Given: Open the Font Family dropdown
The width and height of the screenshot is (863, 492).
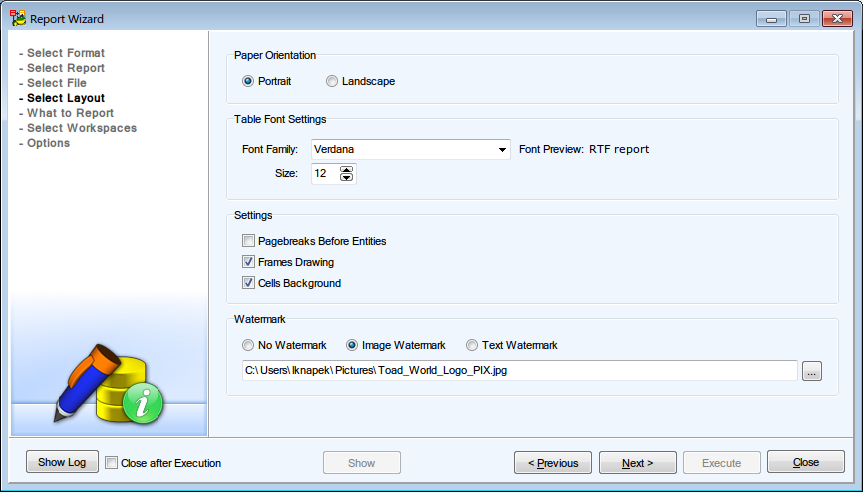Looking at the screenshot, I should pyautogui.click(x=503, y=150).
